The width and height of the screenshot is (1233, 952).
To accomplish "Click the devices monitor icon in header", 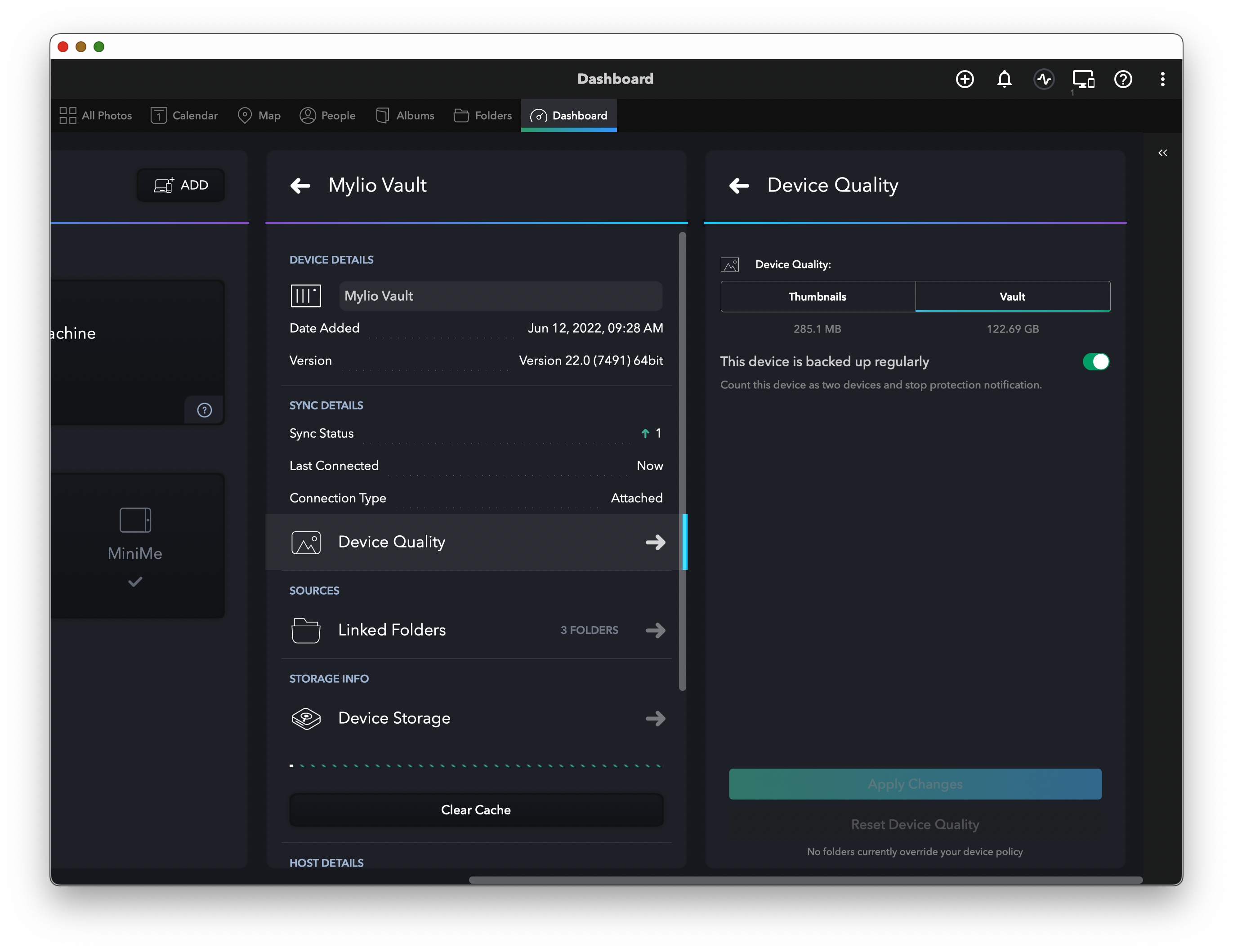I will 1083,79.
